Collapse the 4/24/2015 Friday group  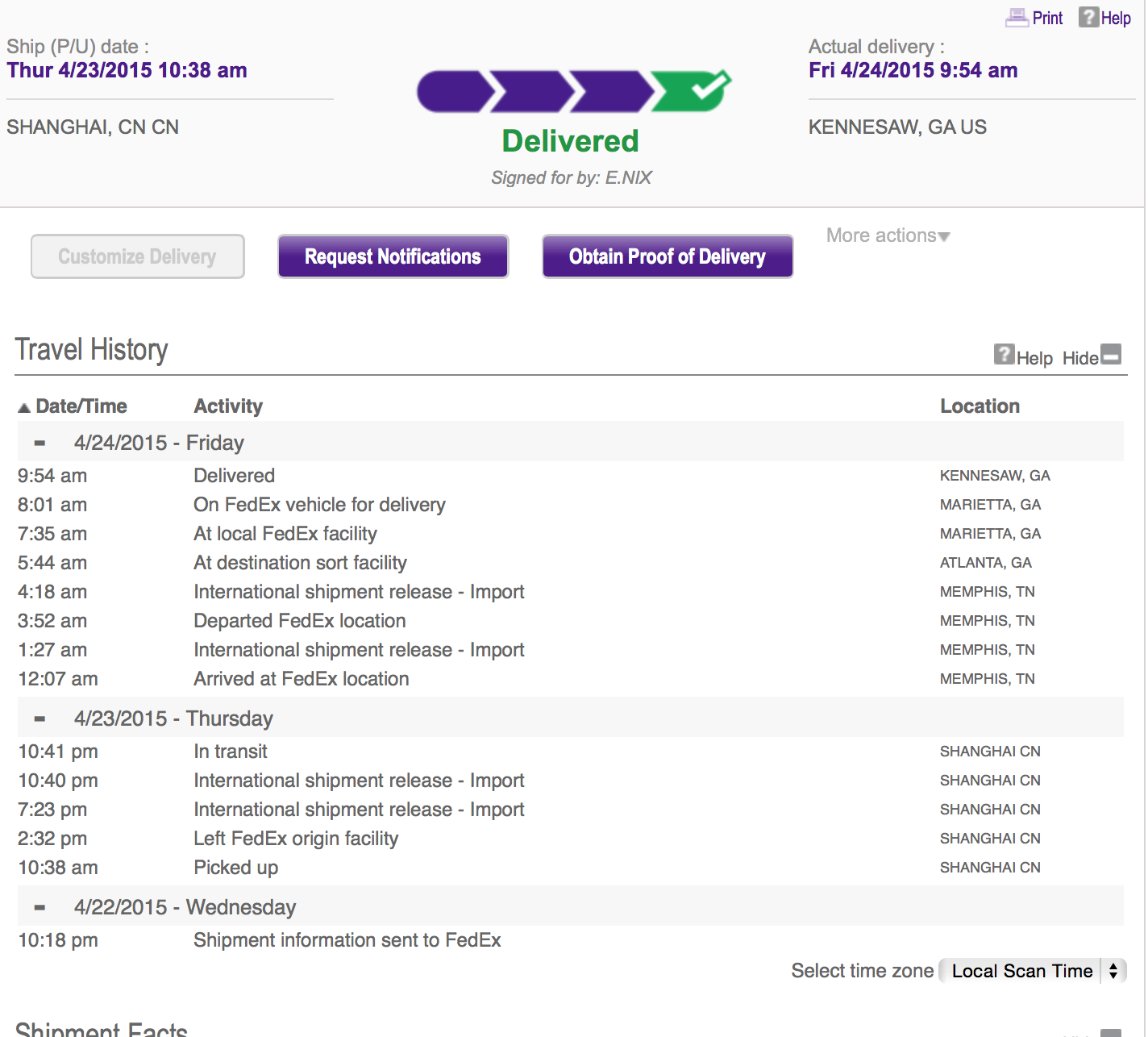coord(40,443)
